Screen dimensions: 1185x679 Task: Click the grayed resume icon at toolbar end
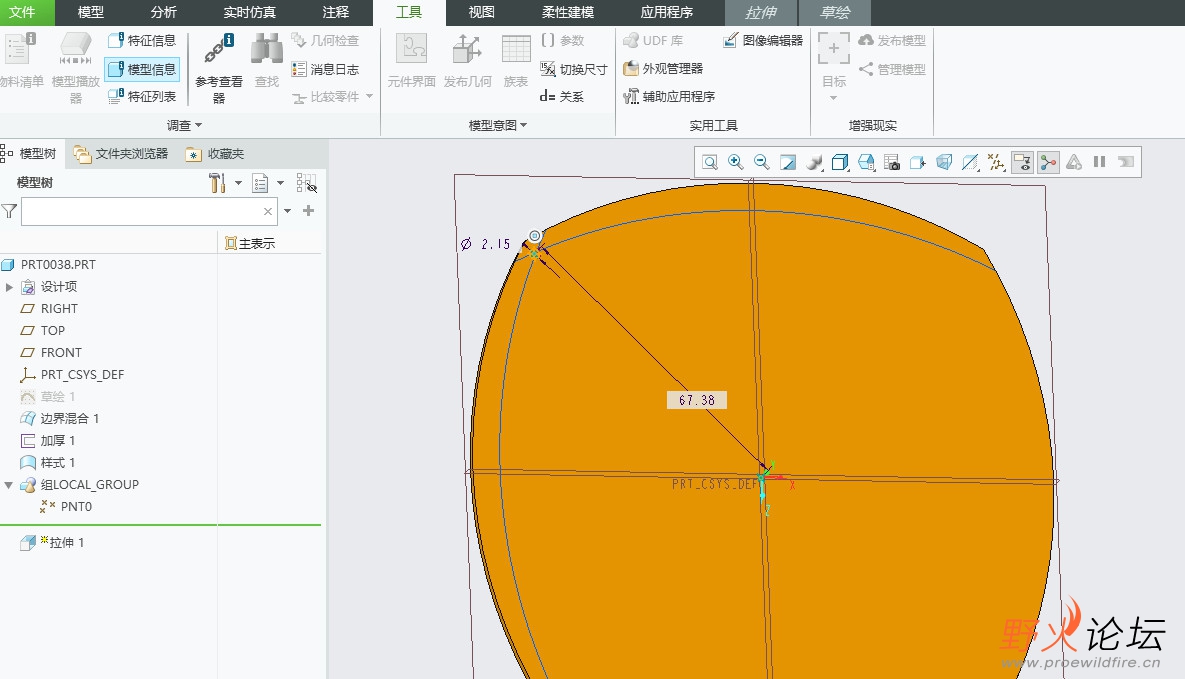click(1126, 162)
